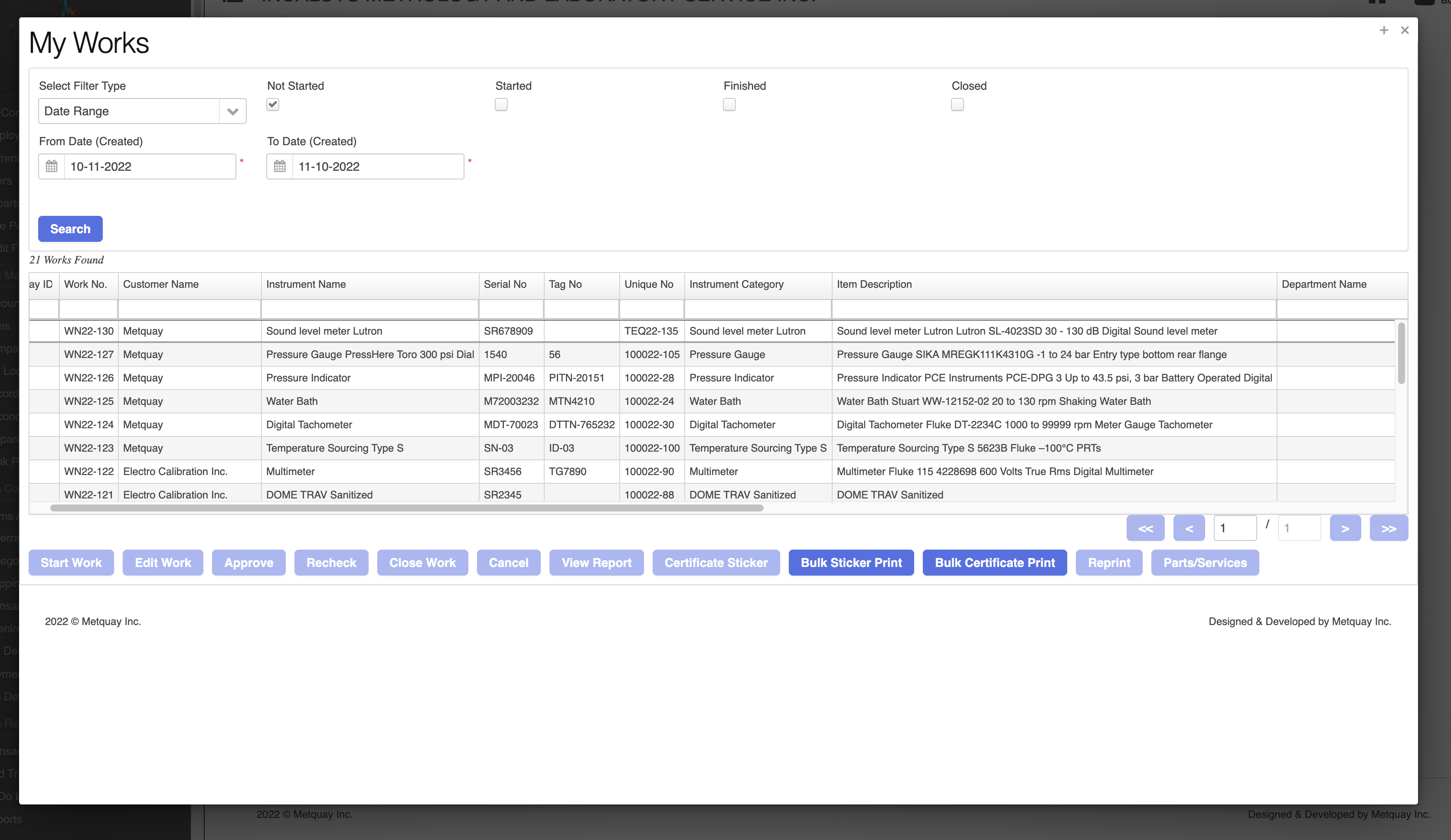Go to previous page with < button
The height and width of the screenshot is (840, 1451).
(1189, 528)
